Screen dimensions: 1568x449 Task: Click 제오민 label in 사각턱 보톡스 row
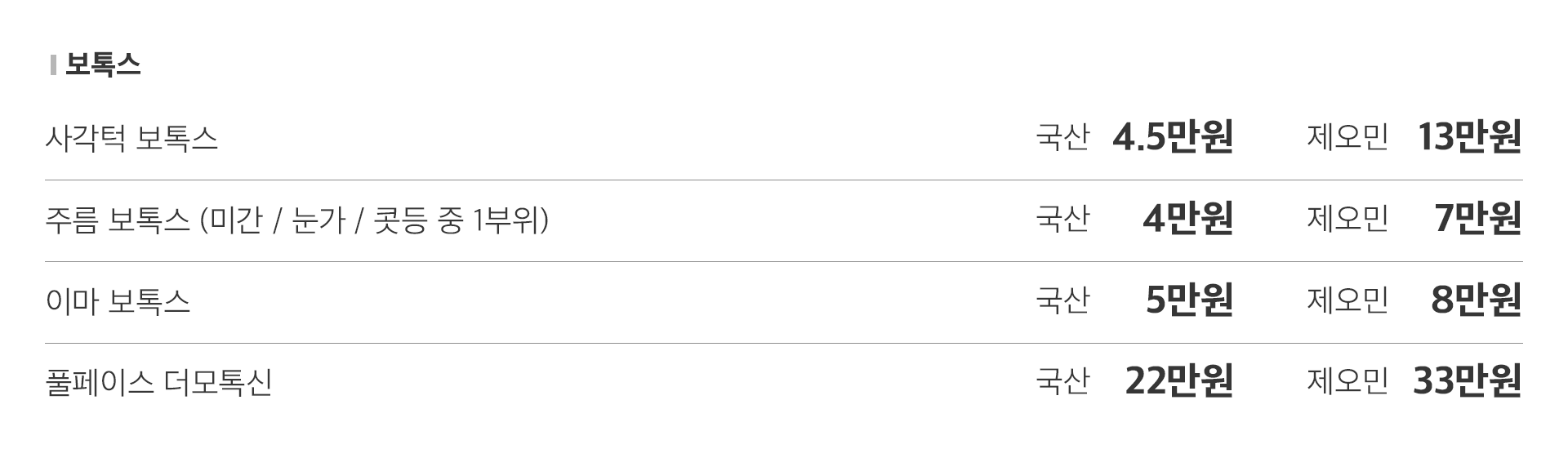point(1347,137)
